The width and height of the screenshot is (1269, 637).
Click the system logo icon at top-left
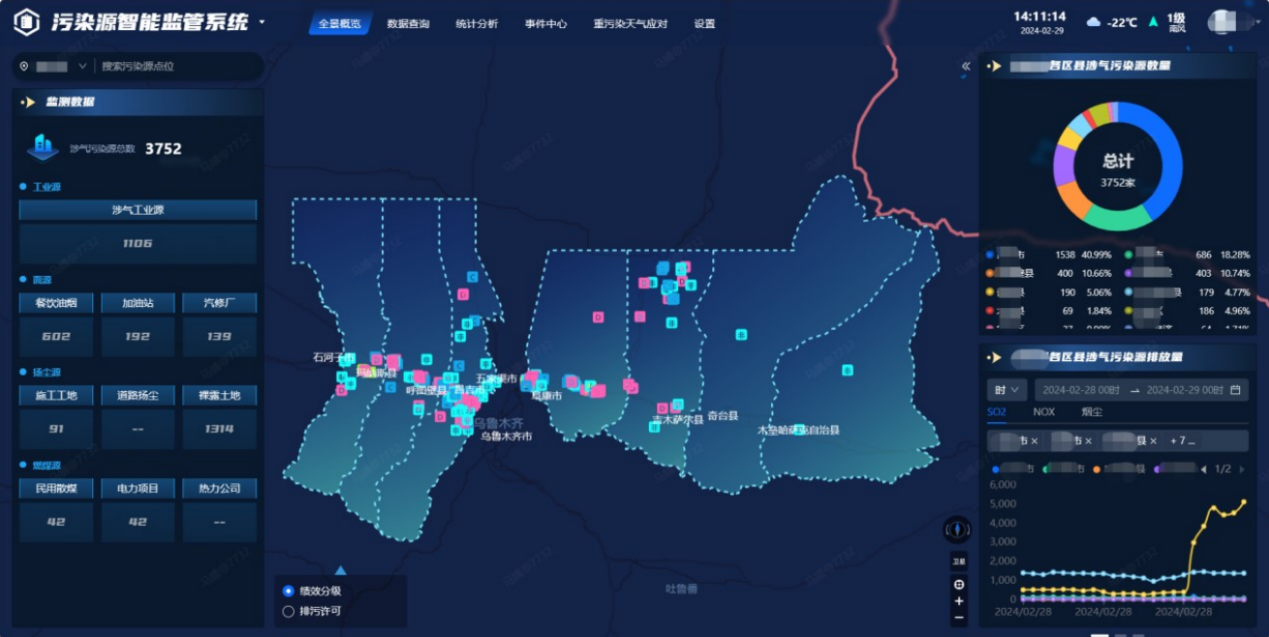click(x=27, y=22)
